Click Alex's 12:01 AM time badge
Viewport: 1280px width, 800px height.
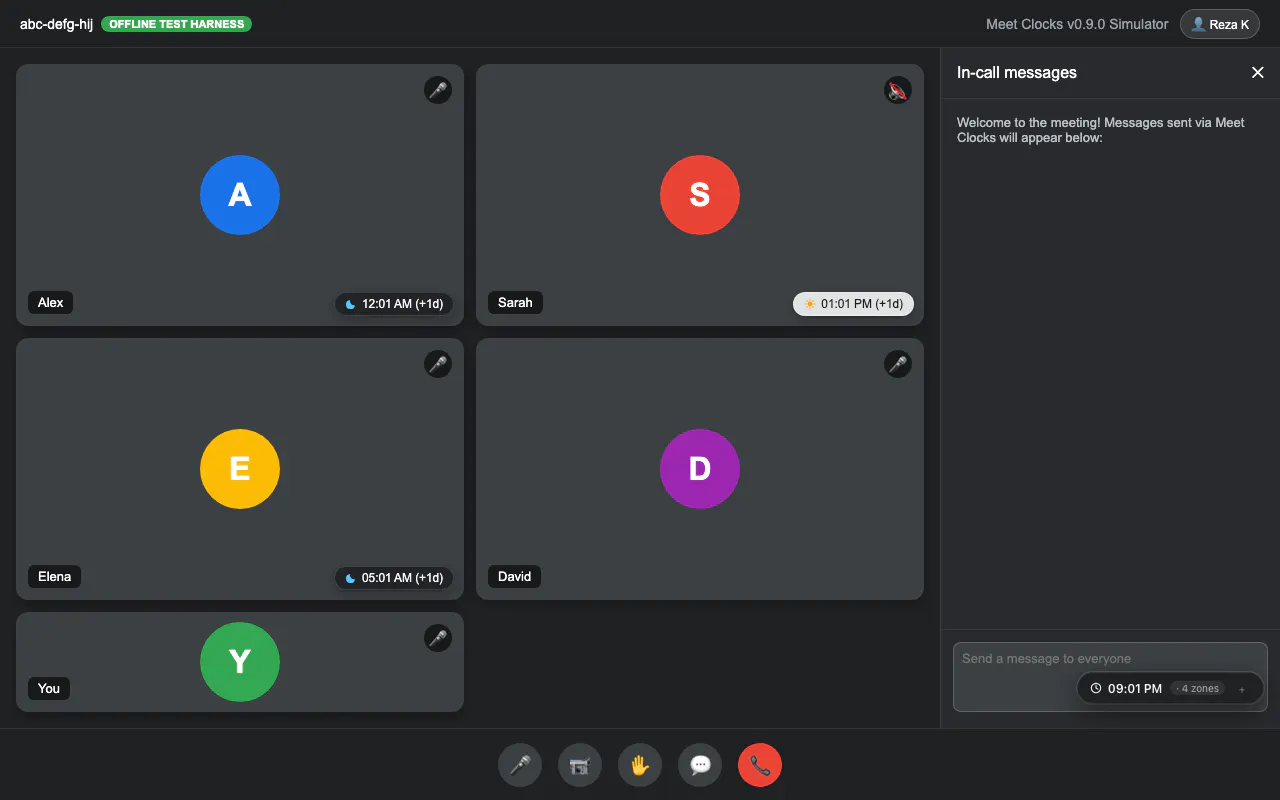(x=394, y=304)
